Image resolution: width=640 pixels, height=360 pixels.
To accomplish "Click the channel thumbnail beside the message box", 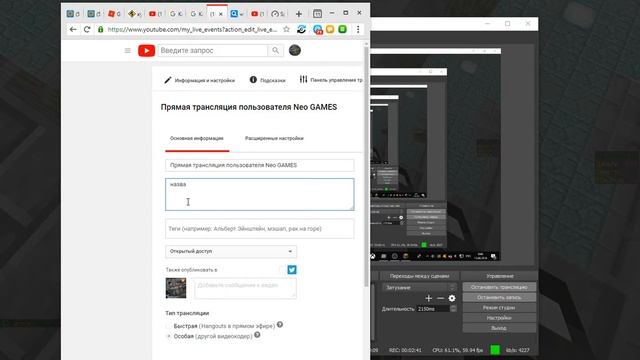I will point(176,288).
